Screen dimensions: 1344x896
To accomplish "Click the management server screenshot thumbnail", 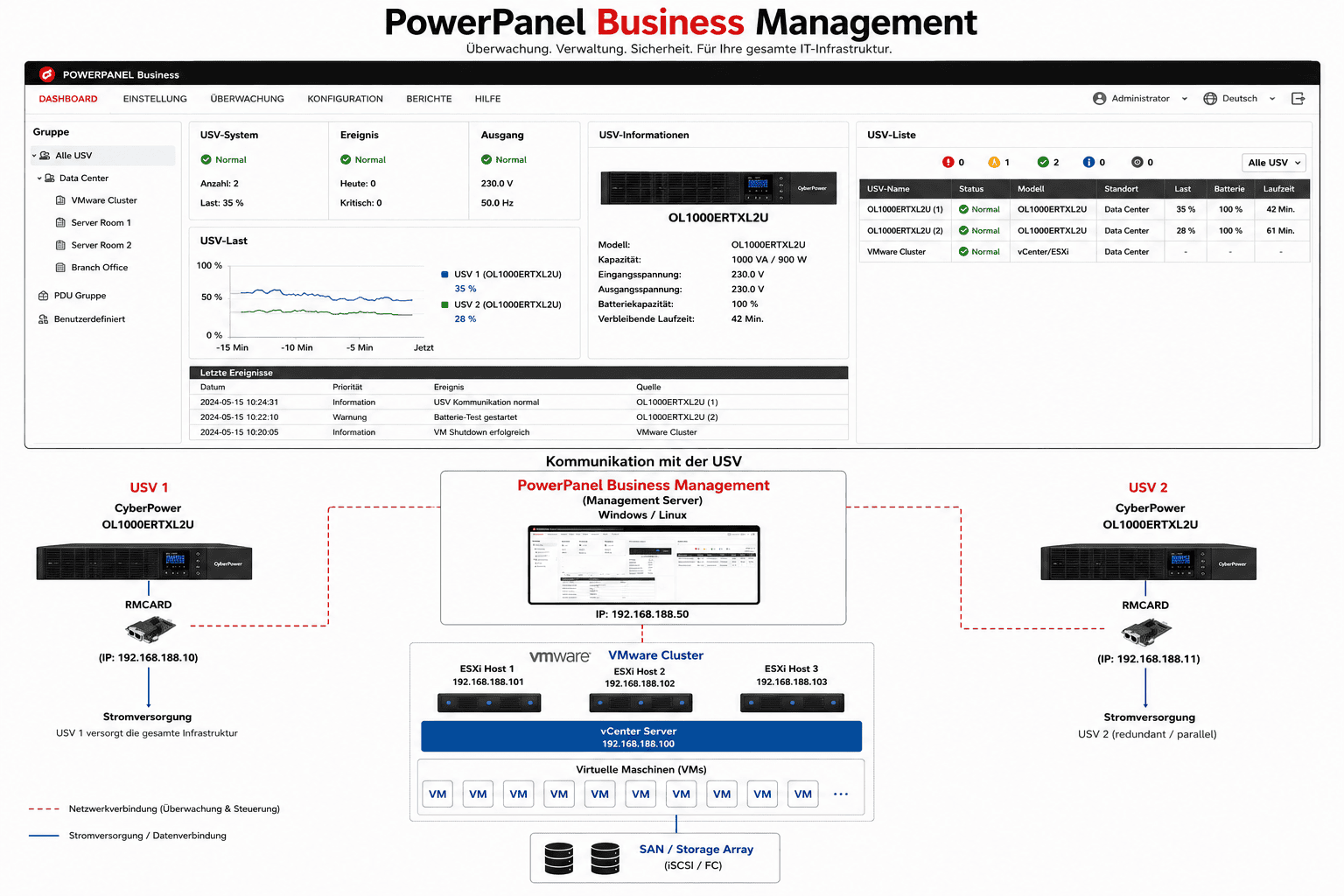I will (x=644, y=565).
